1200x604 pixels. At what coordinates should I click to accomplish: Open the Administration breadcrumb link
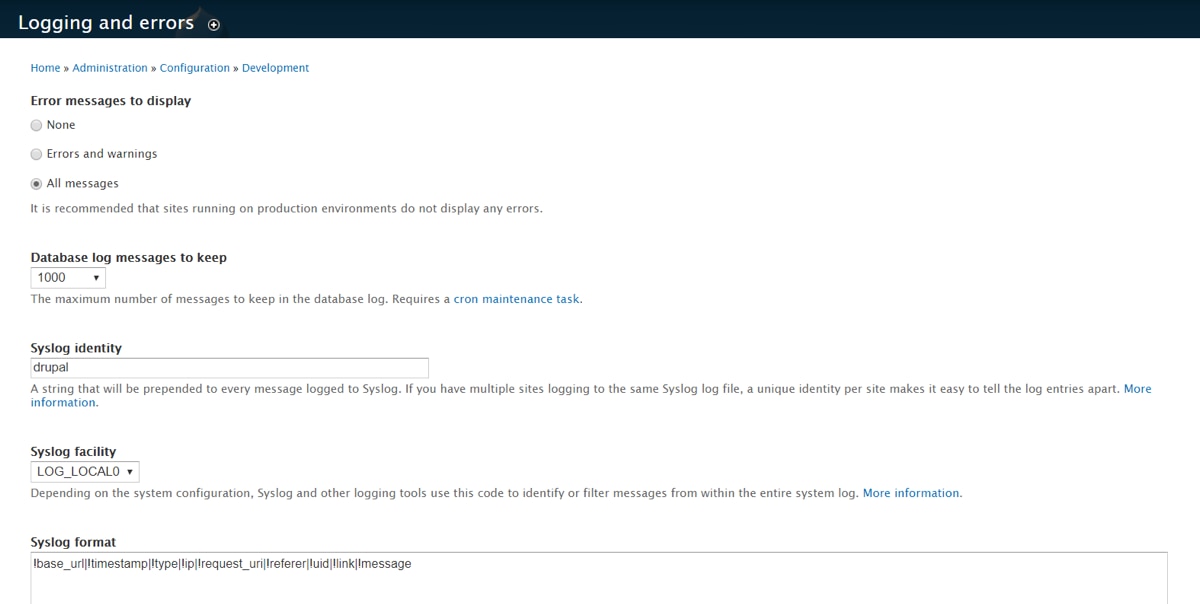click(110, 68)
